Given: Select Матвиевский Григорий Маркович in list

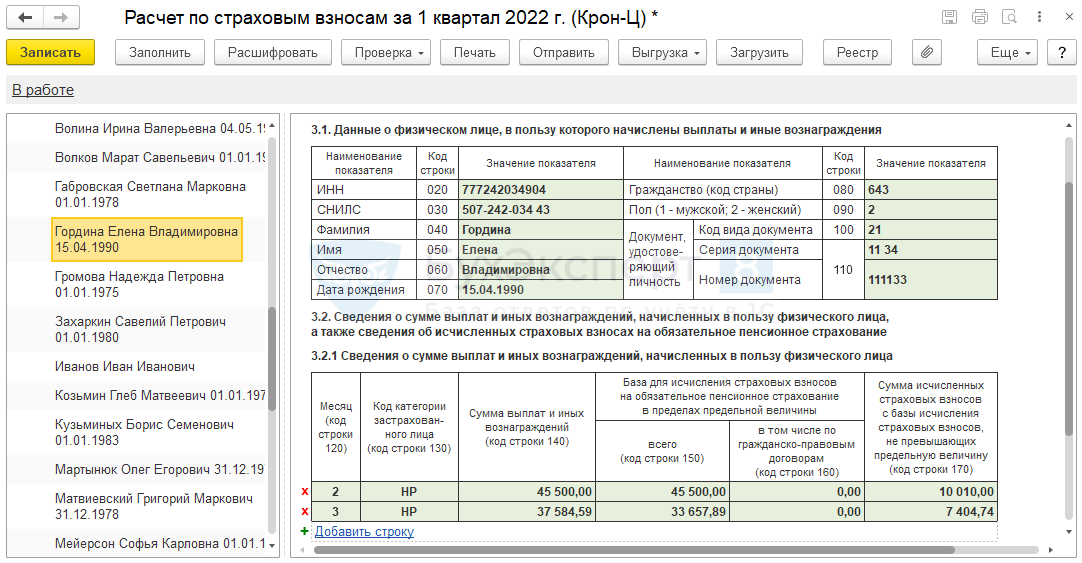Looking at the screenshot, I should [154, 506].
